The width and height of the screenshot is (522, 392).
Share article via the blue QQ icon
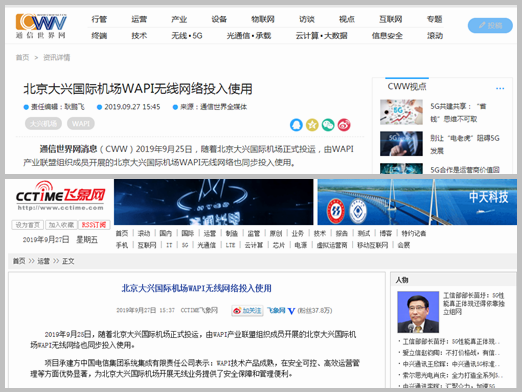tap(296, 125)
